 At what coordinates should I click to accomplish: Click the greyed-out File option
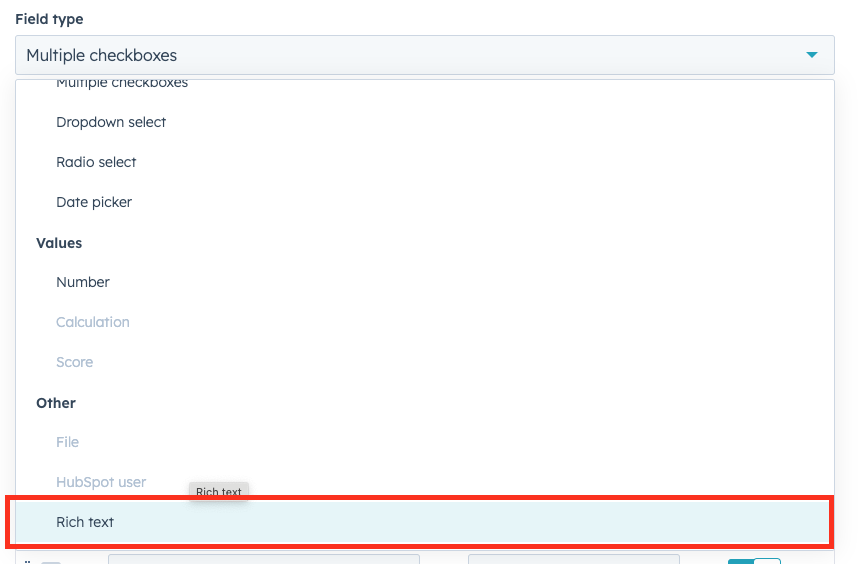coord(68,442)
